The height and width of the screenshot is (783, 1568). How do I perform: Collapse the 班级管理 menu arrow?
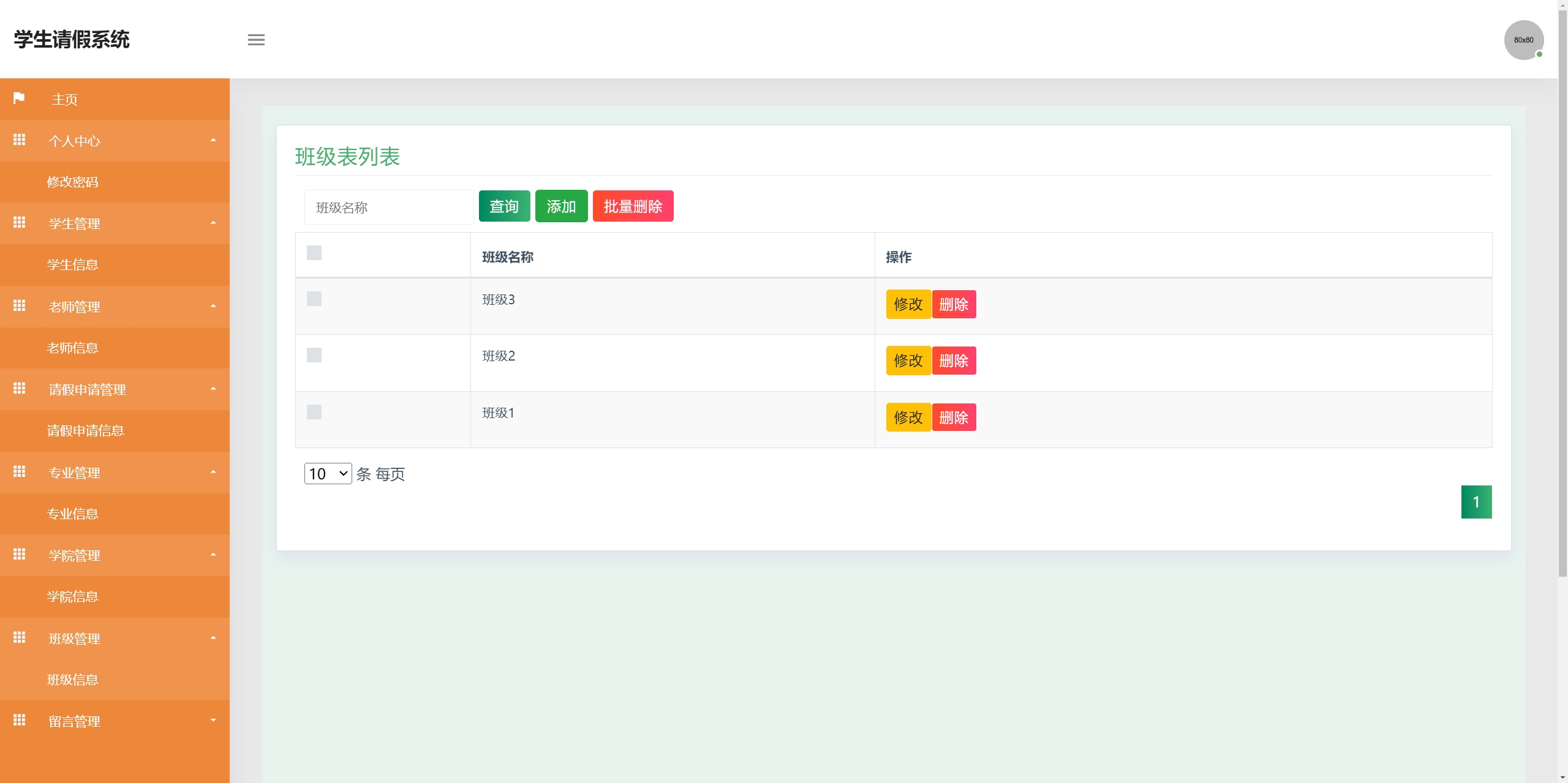pyautogui.click(x=213, y=638)
